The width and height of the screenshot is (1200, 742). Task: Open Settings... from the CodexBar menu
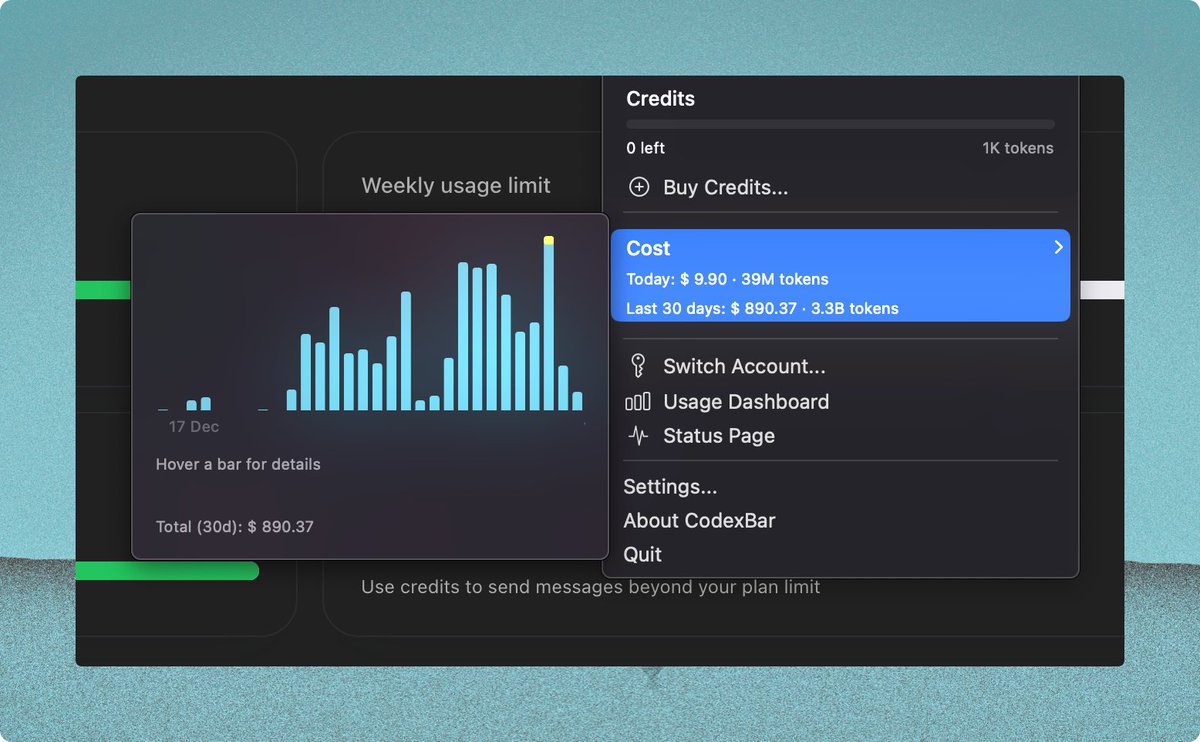pyautogui.click(x=670, y=487)
